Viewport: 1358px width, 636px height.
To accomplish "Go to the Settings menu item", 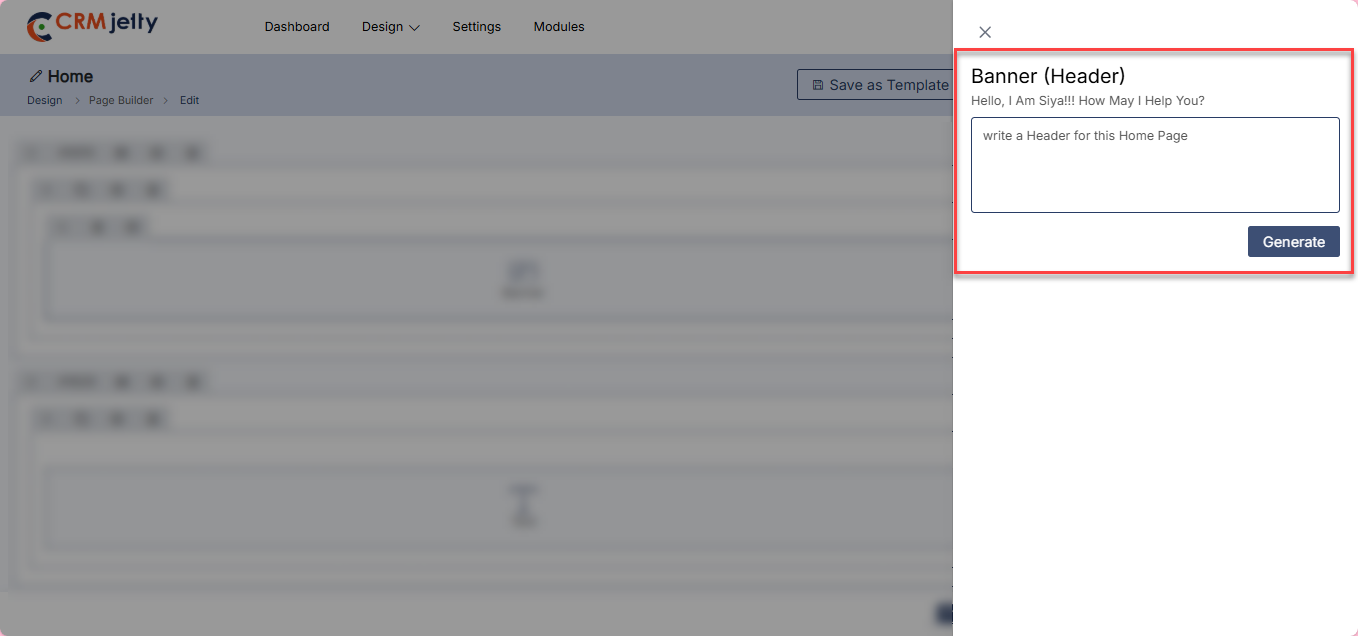I will click(477, 27).
